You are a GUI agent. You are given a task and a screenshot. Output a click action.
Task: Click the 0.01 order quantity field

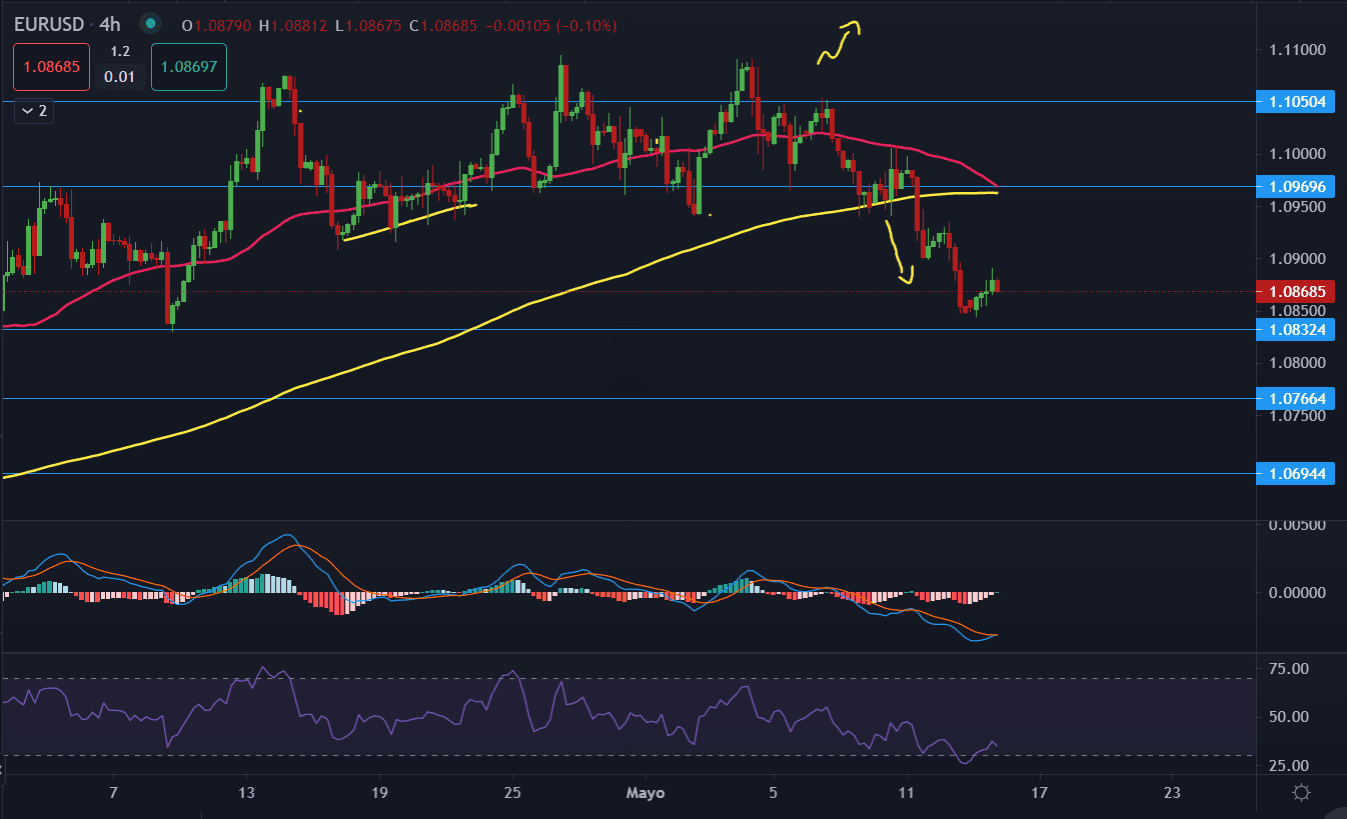pyautogui.click(x=120, y=77)
